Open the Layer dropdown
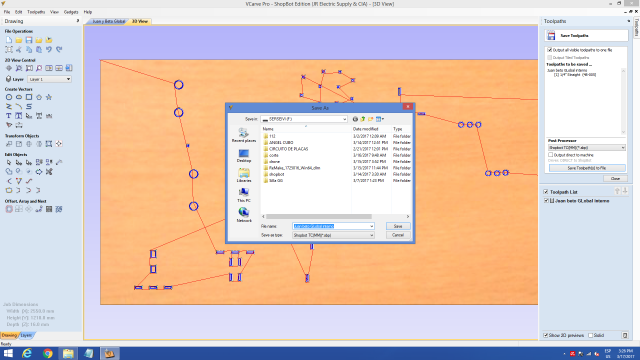The image size is (640, 360). pyautogui.click(x=49, y=79)
